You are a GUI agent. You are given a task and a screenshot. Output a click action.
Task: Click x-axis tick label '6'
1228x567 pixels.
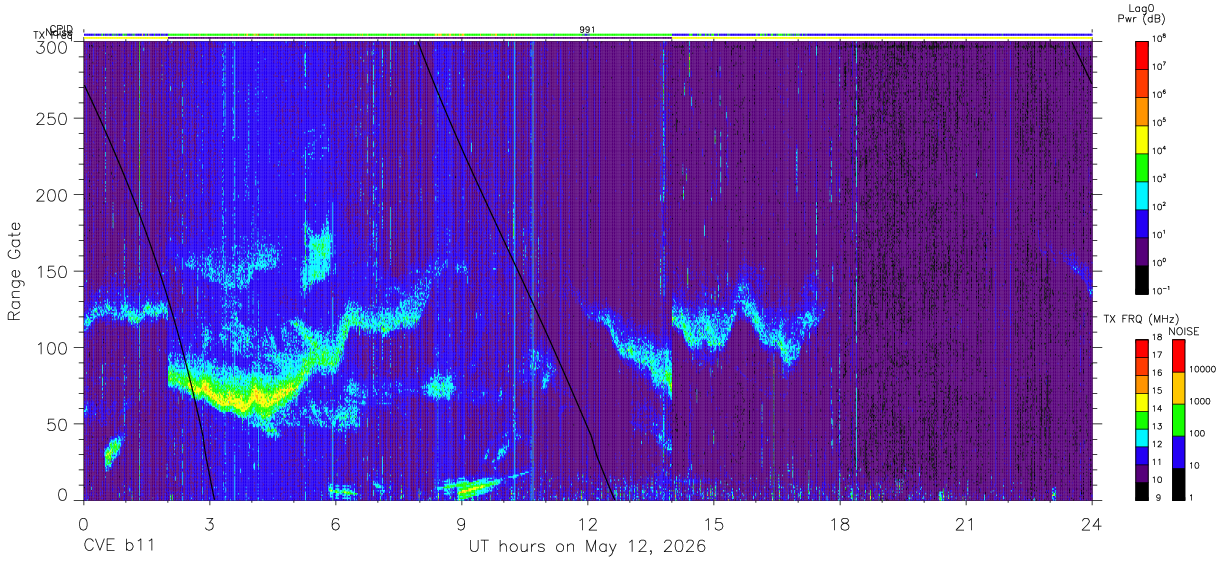[x=335, y=524]
